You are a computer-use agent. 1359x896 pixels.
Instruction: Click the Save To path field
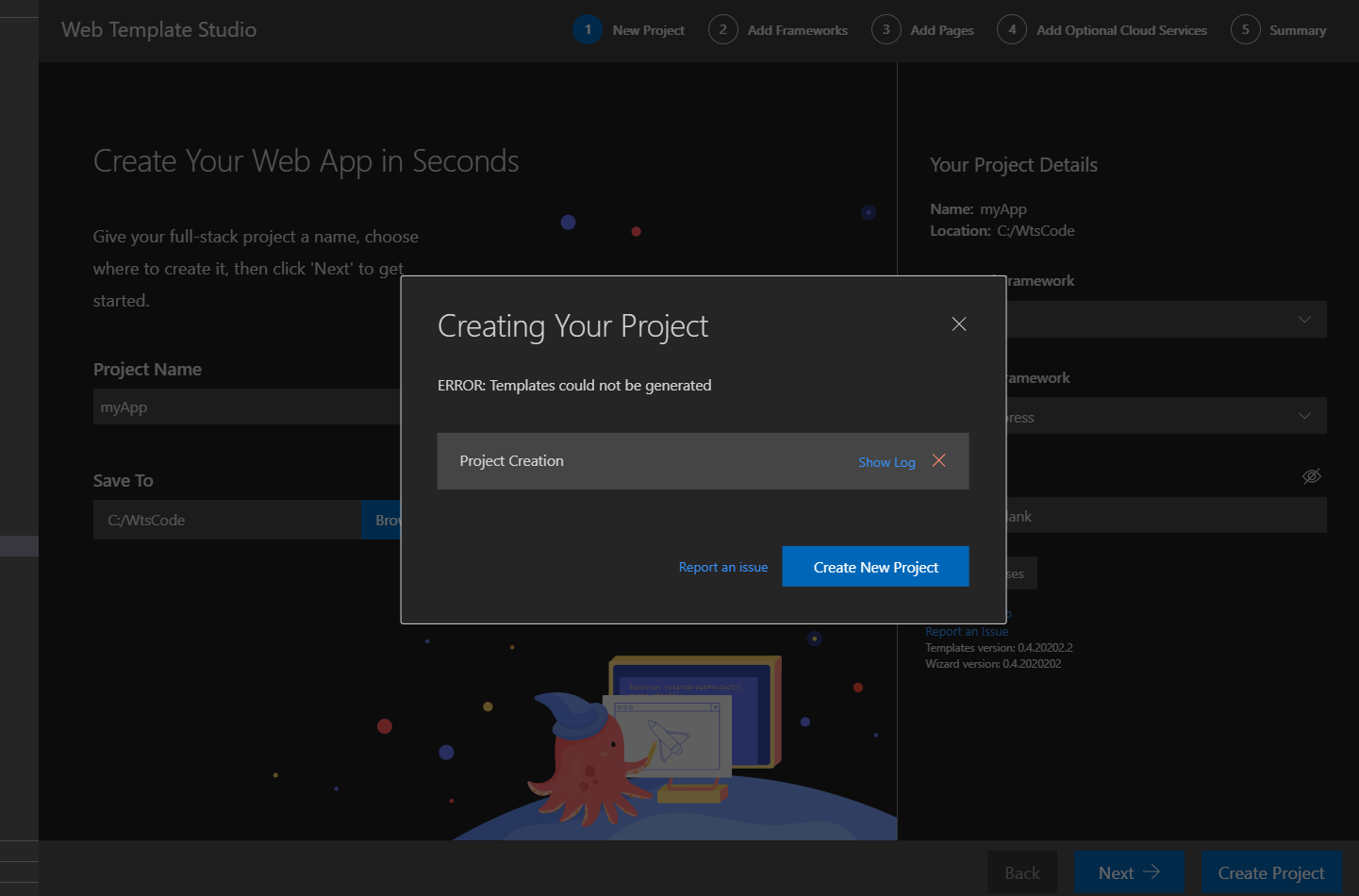point(227,520)
